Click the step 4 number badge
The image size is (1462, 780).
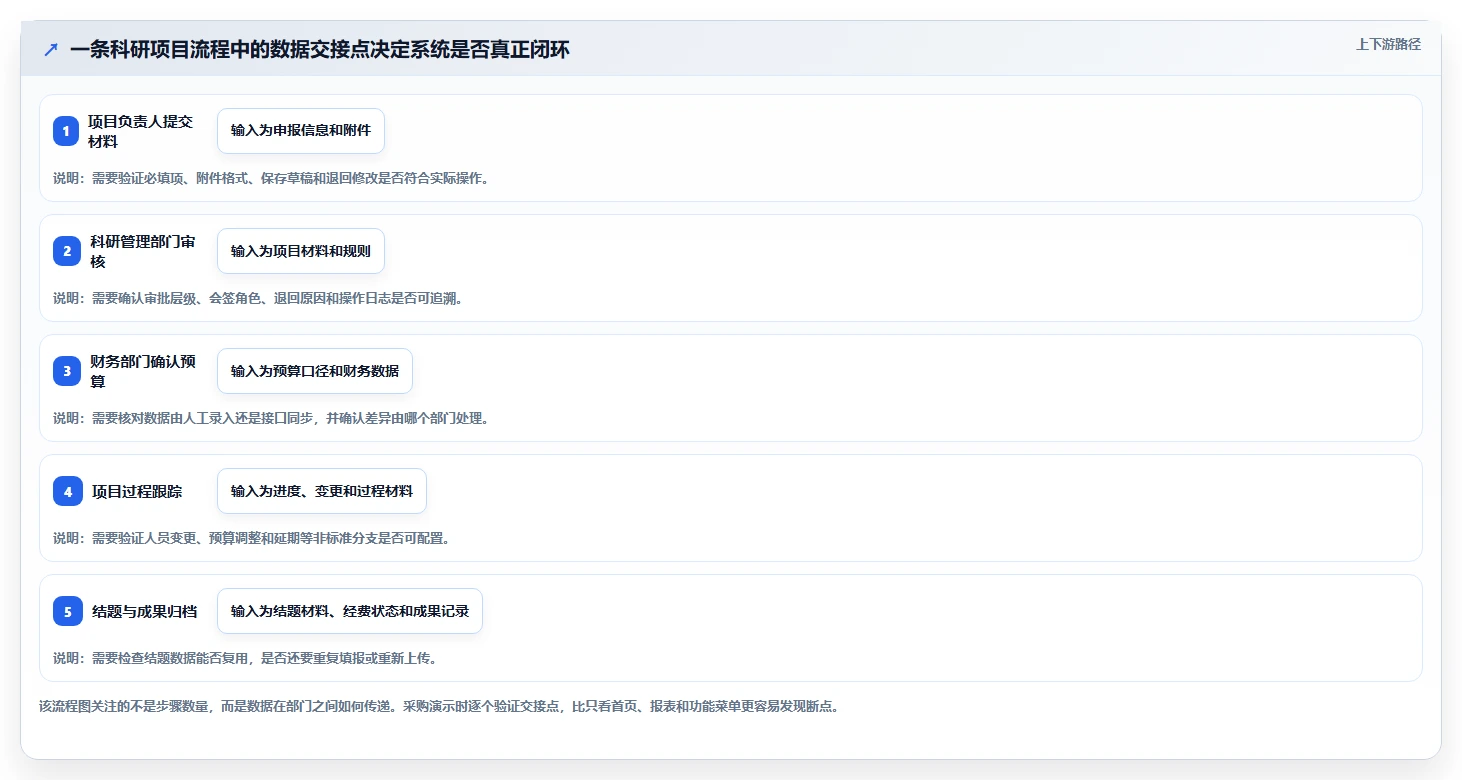point(68,491)
